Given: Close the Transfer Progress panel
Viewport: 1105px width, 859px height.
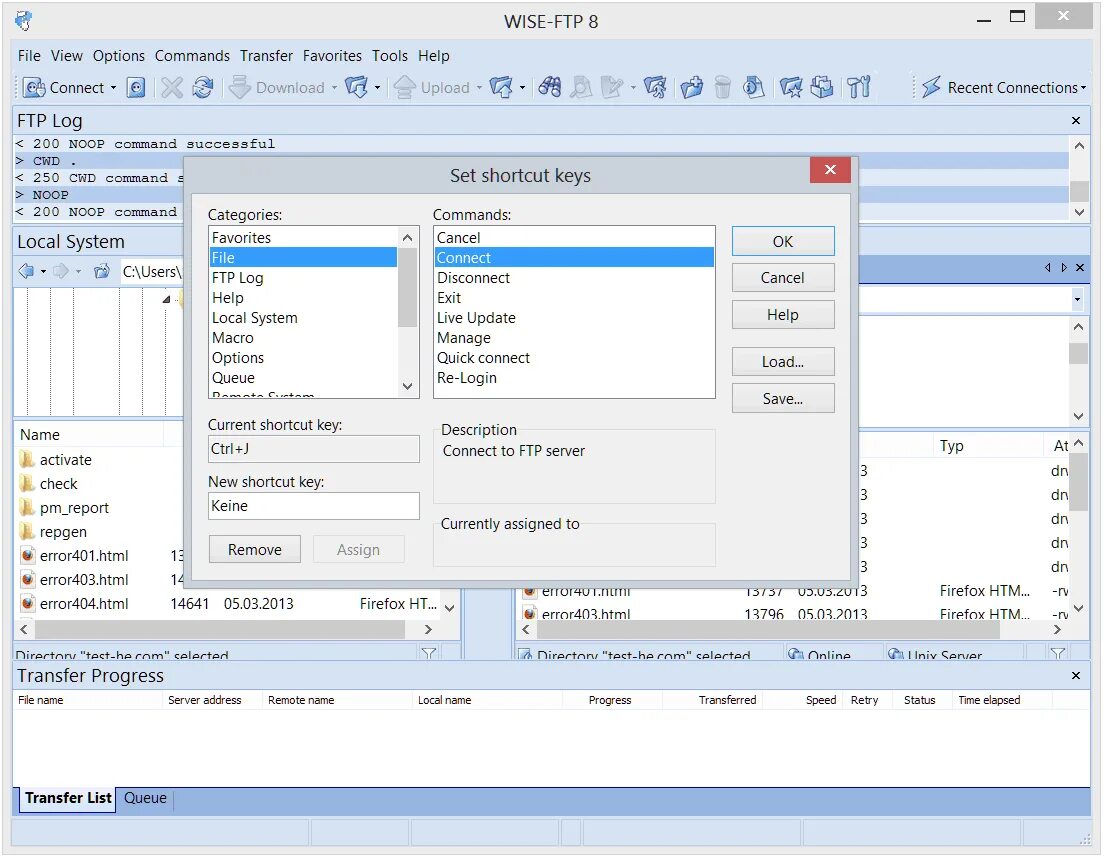Looking at the screenshot, I should [x=1076, y=676].
